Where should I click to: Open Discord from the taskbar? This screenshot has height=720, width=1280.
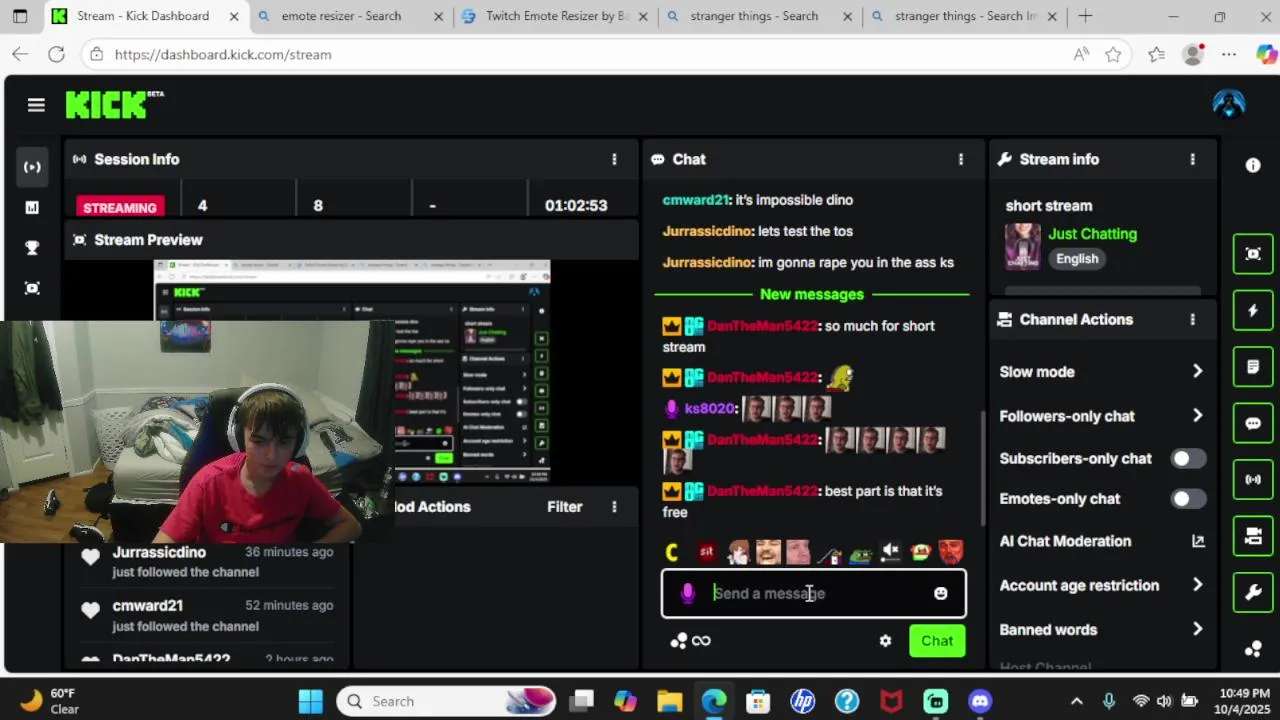click(x=980, y=701)
